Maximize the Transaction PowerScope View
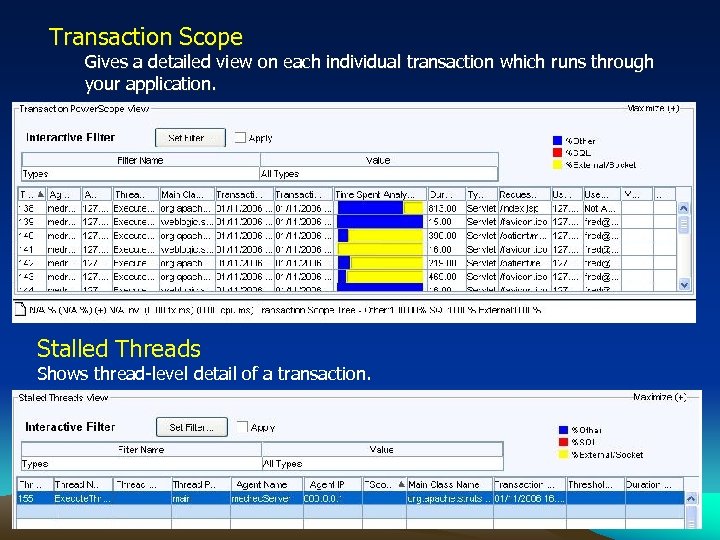Image resolution: width=720 pixels, height=540 pixels. tap(653, 108)
